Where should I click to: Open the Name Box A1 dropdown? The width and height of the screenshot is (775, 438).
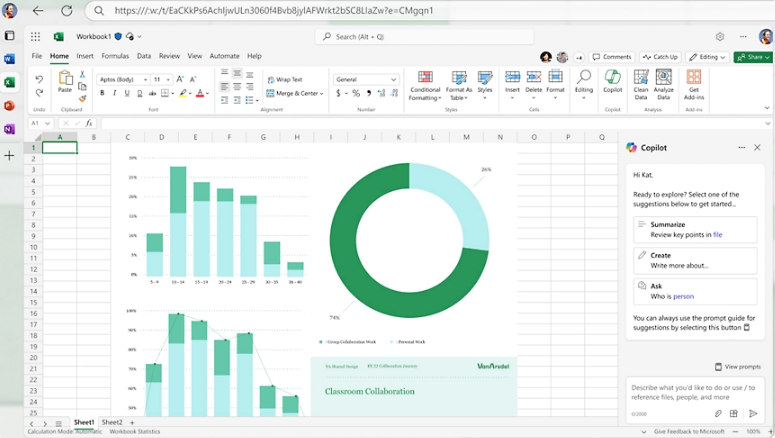[x=47, y=123]
